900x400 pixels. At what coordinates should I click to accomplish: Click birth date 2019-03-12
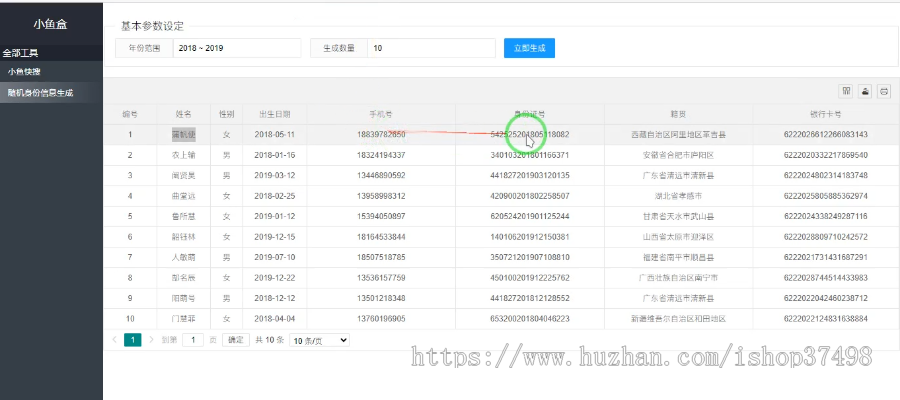click(274, 176)
